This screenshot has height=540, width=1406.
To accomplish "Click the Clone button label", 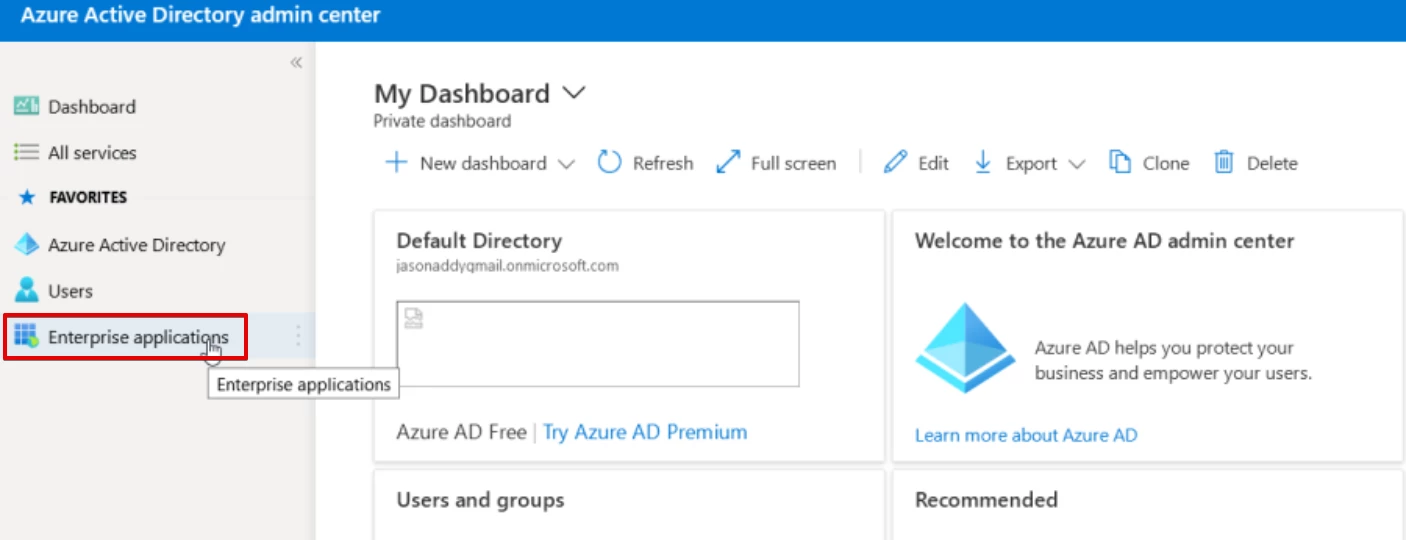I will tap(1166, 163).
